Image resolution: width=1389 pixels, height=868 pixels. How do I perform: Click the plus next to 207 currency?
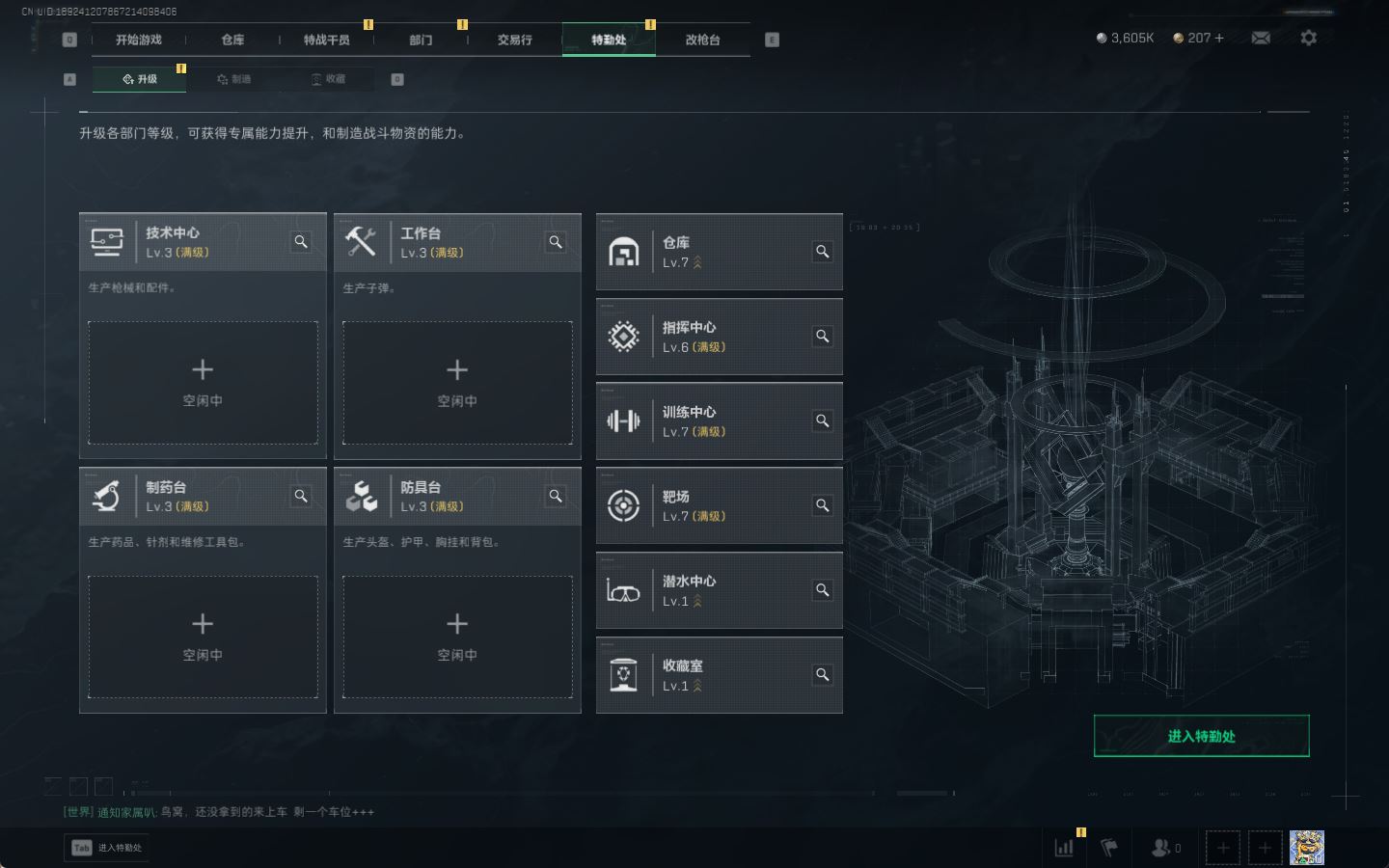(x=1219, y=38)
